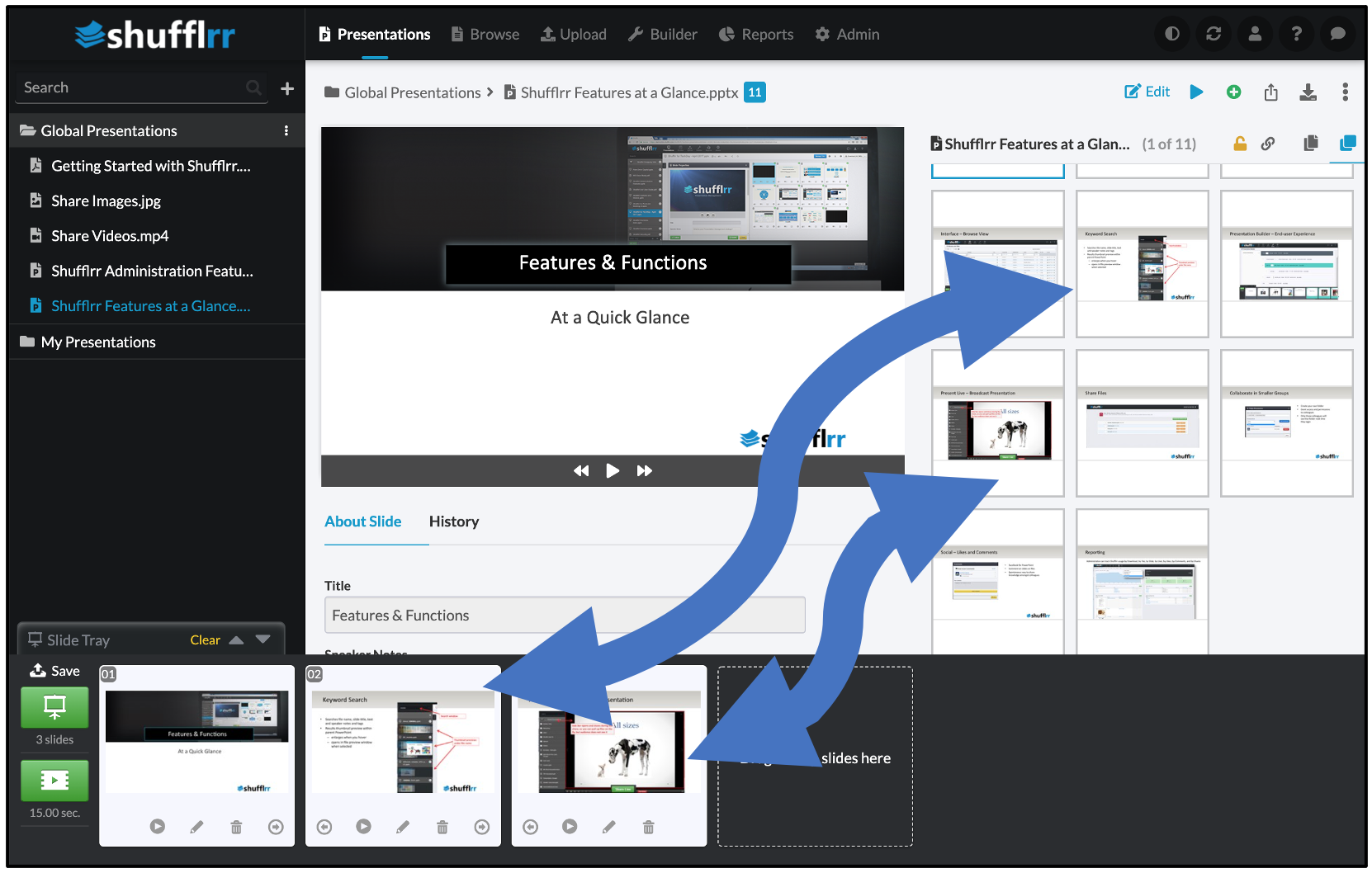The image size is (1372, 873).
Task: Delete the third tray slide with the dalmatian
Action: [649, 827]
